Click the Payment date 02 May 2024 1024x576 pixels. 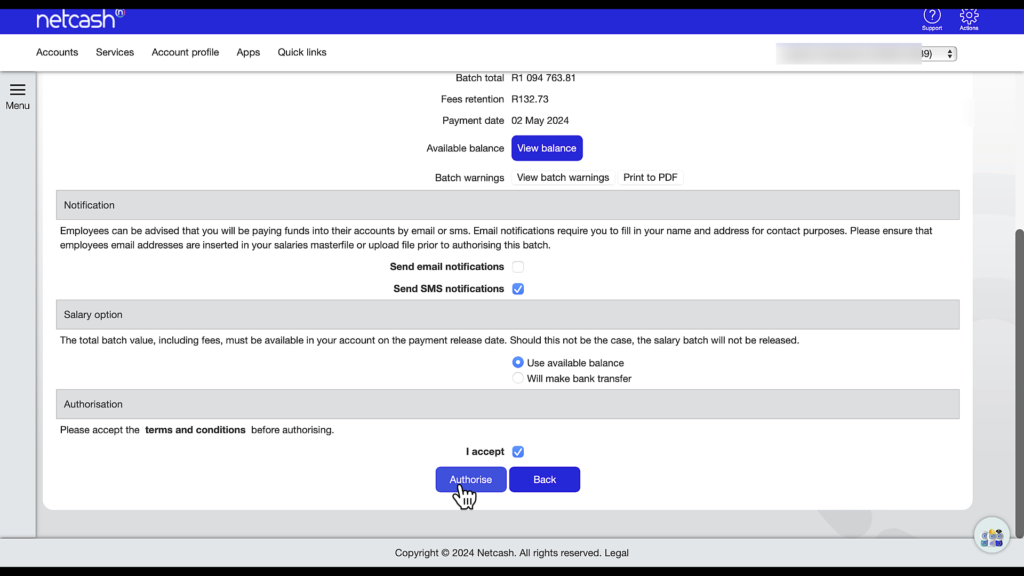point(540,121)
